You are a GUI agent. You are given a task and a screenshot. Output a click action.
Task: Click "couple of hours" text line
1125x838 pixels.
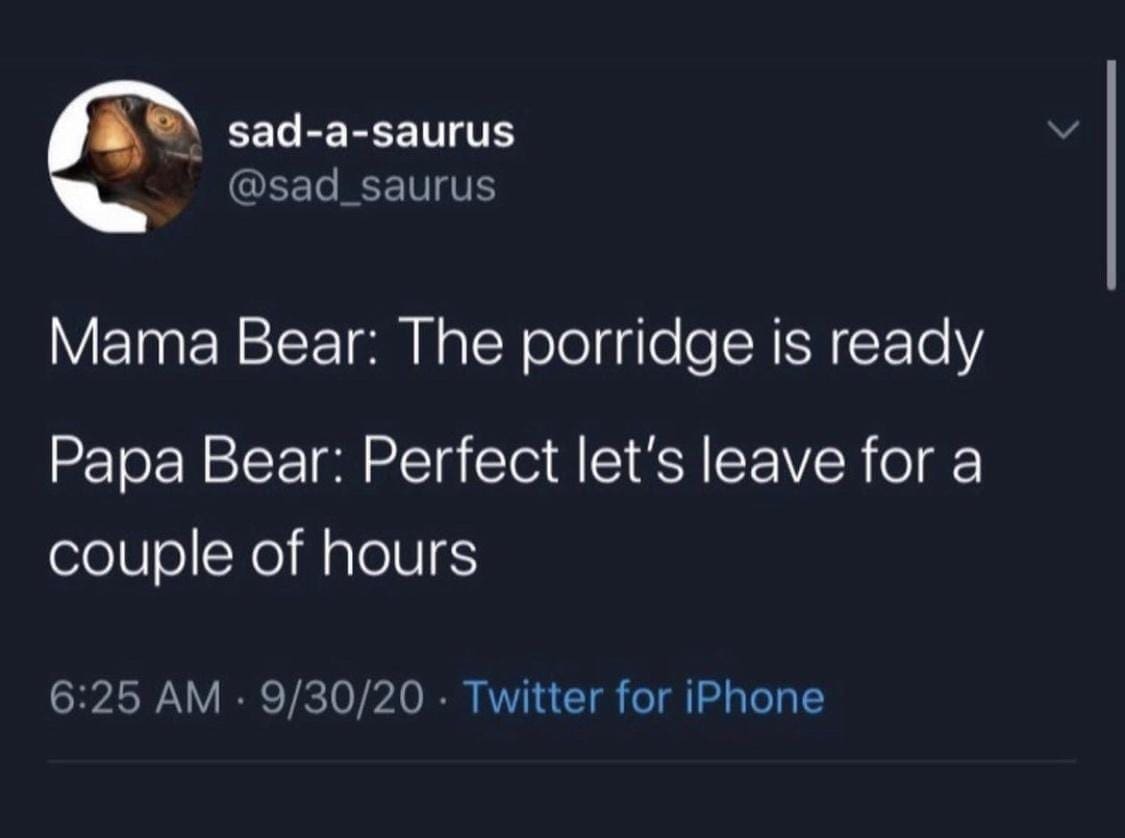tap(264, 553)
